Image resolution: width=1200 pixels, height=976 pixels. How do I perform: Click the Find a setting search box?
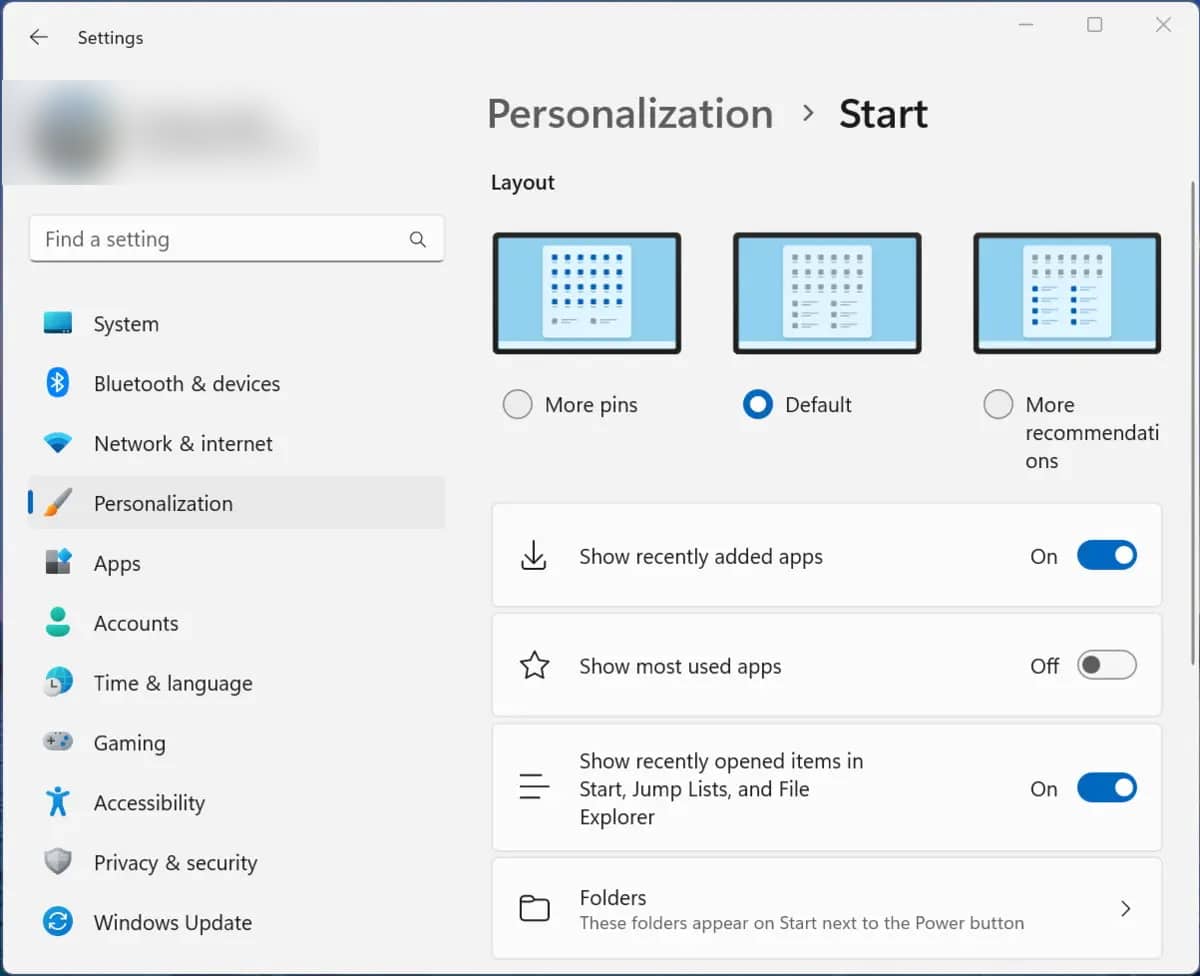pos(237,239)
